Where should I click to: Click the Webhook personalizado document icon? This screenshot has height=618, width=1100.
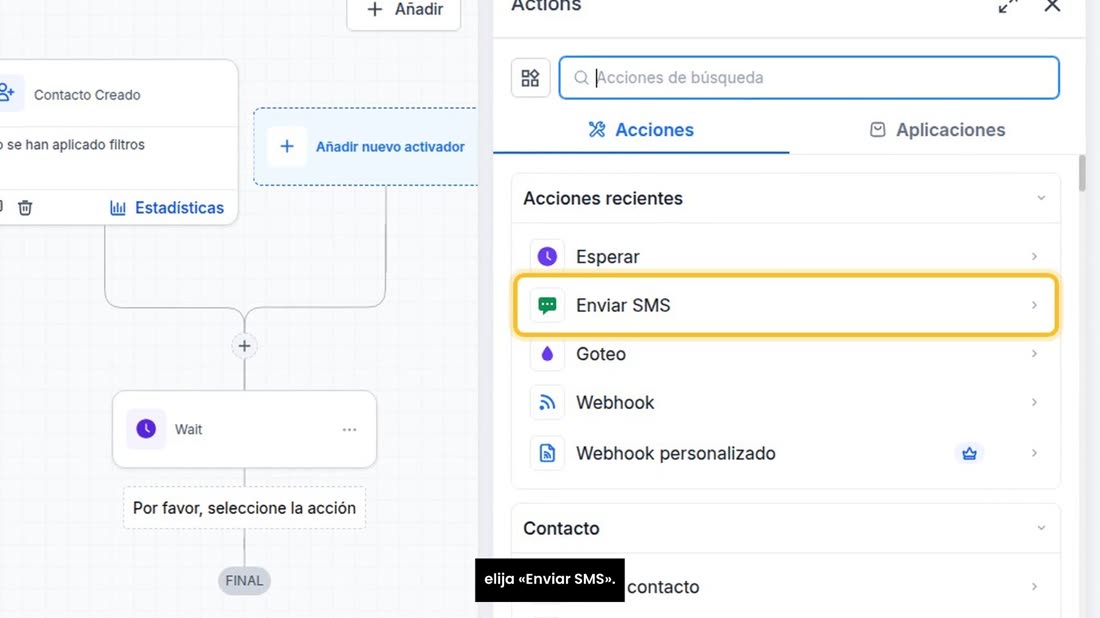pyautogui.click(x=547, y=453)
